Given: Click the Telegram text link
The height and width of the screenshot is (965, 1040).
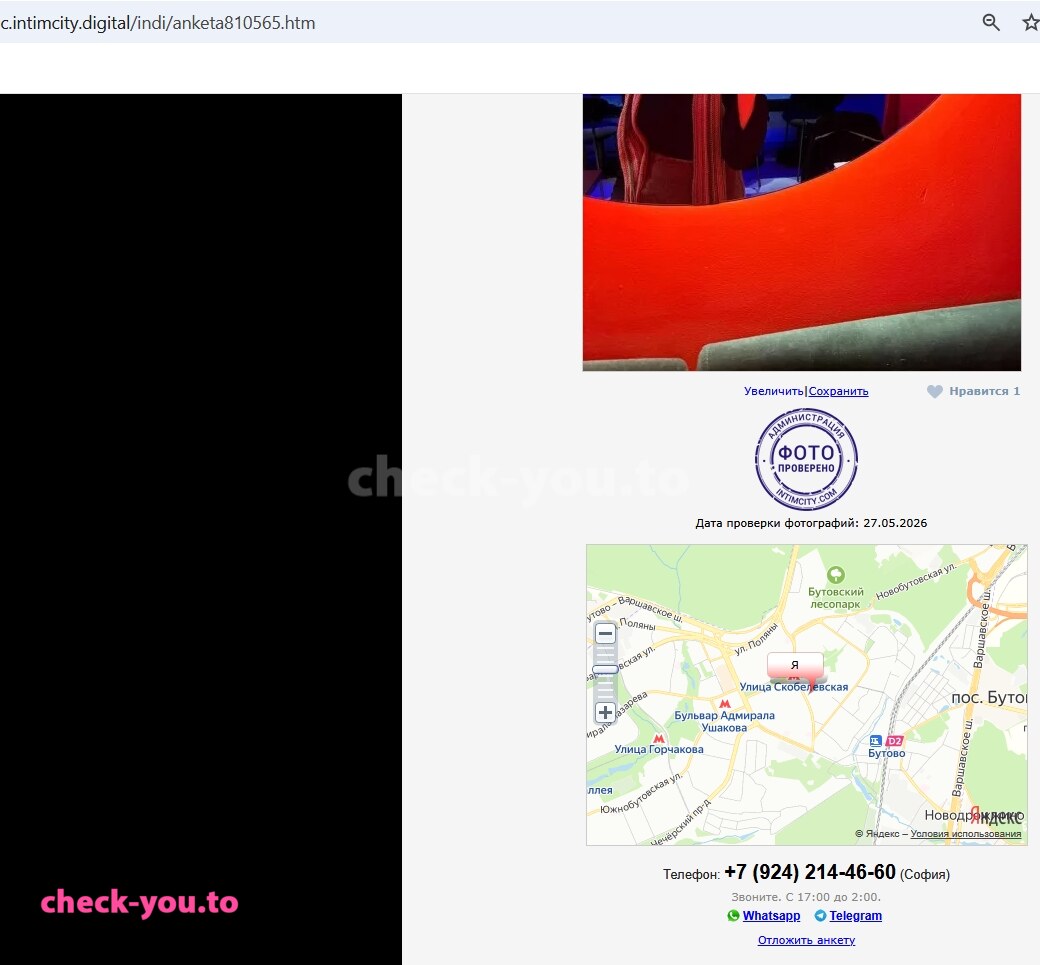Looking at the screenshot, I should click(x=856, y=915).
